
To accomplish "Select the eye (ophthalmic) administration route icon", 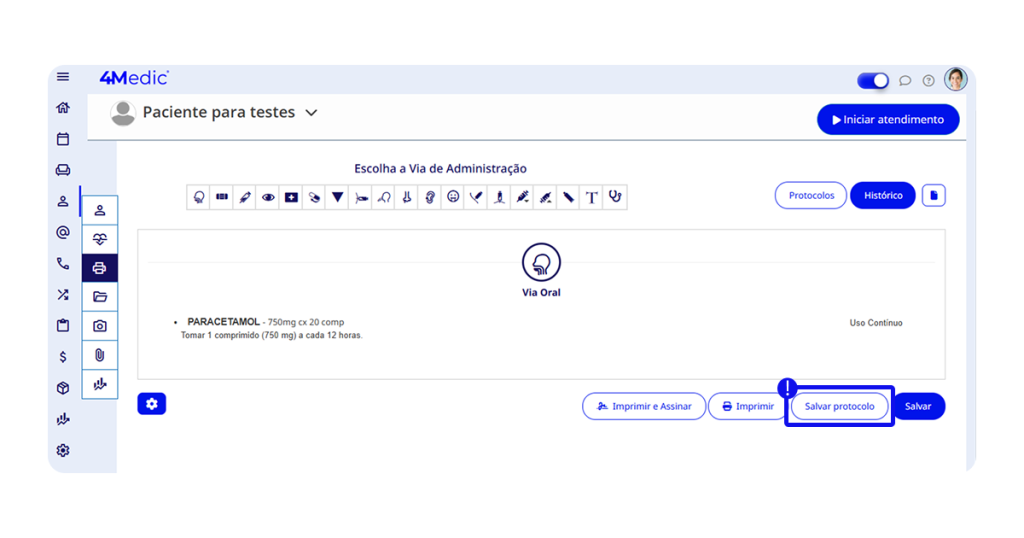I will [268, 197].
